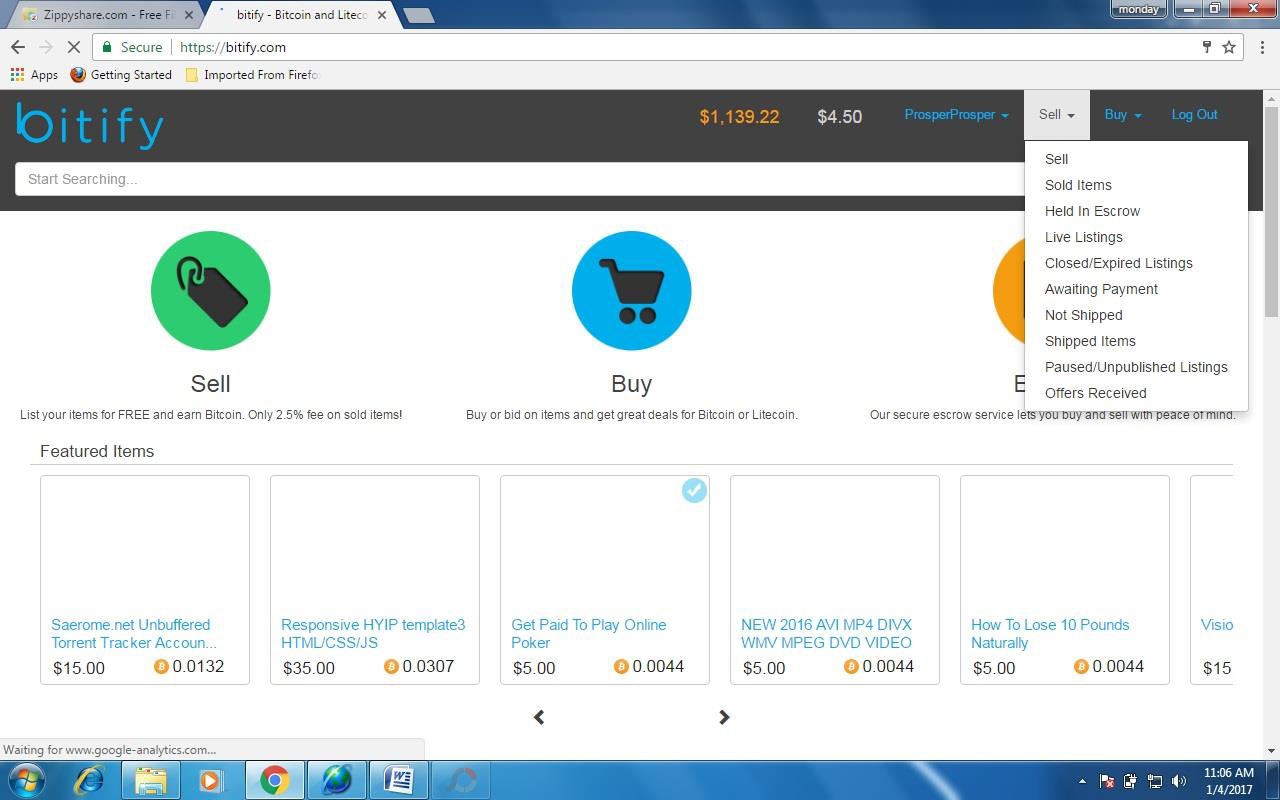Image resolution: width=1280 pixels, height=800 pixels.
Task: Open Saerome.net Unbuffered Torrent Tracker listing
Action: [x=134, y=634]
